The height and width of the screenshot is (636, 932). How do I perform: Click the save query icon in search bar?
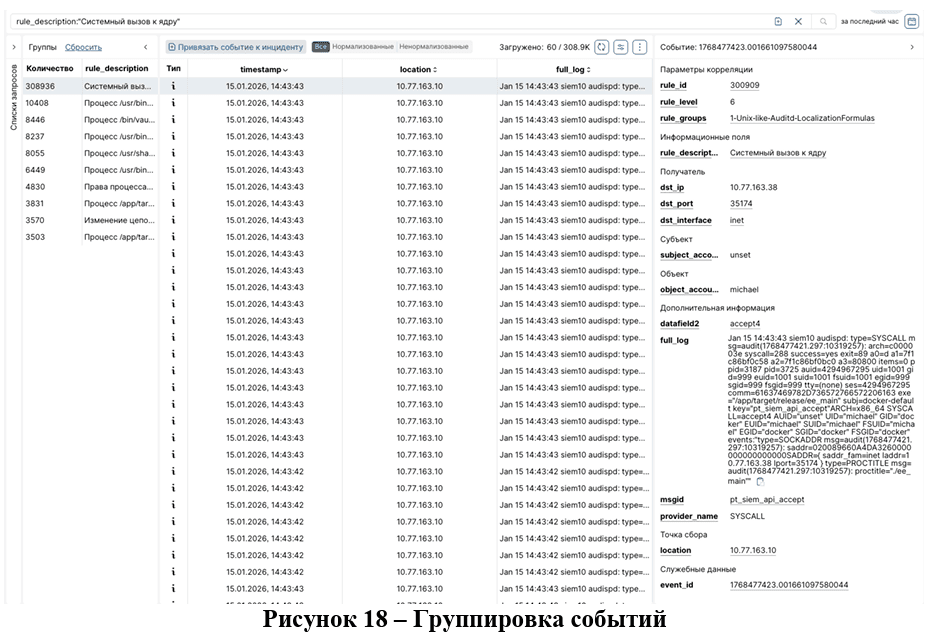click(x=778, y=21)
